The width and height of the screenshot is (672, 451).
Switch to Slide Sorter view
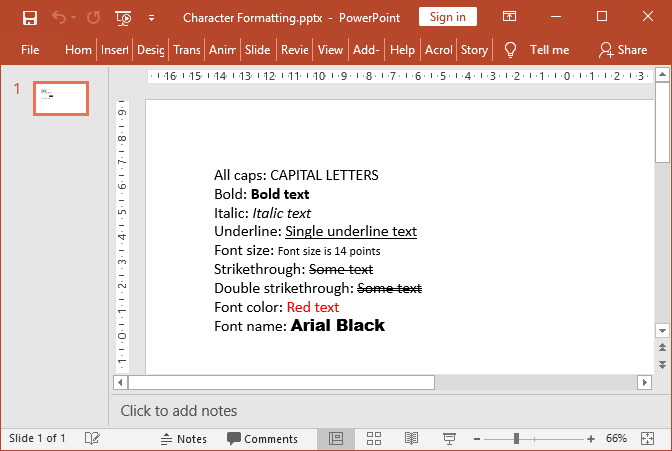[x=374, y=439]
